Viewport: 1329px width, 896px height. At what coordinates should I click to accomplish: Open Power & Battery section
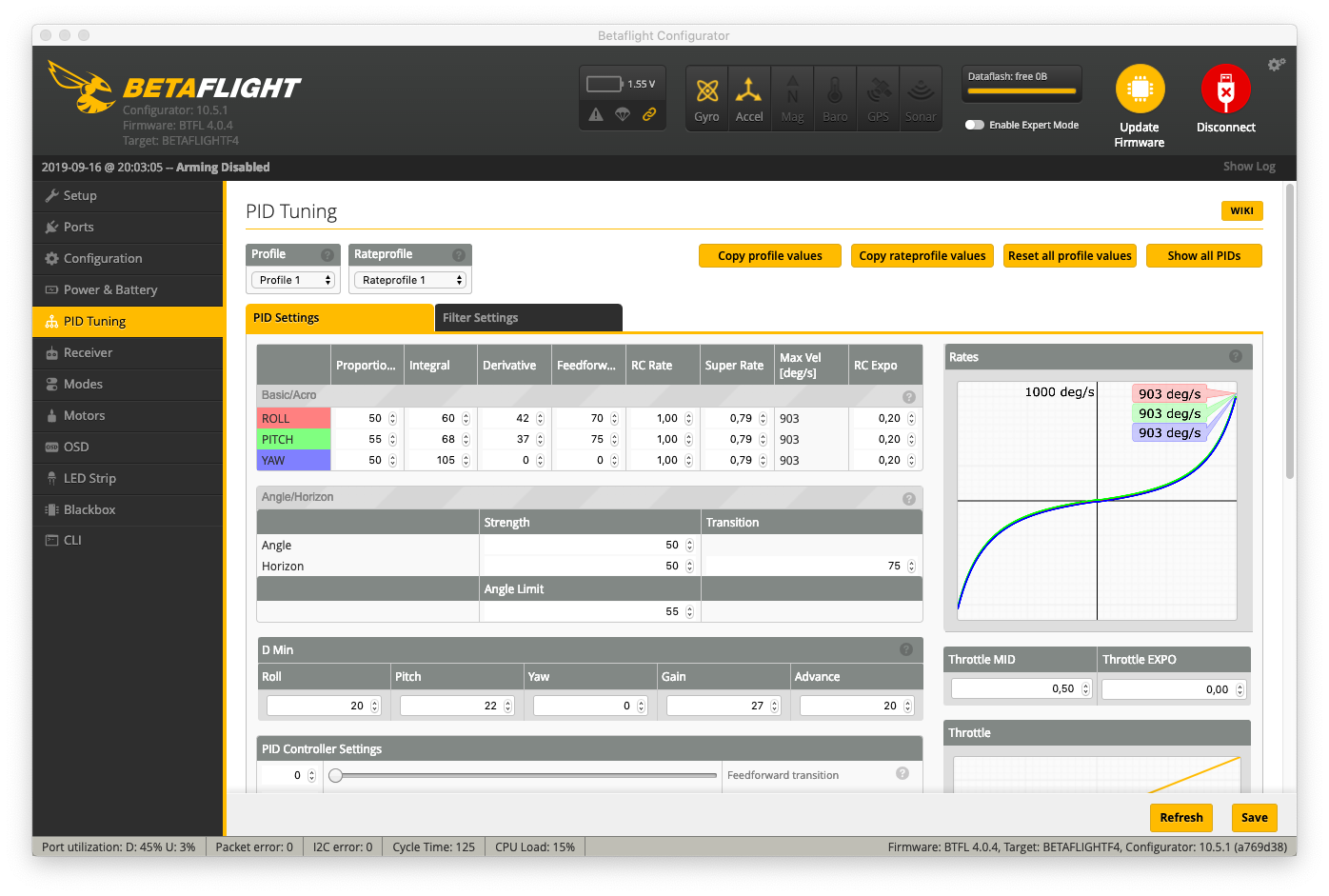click(129, 289)
